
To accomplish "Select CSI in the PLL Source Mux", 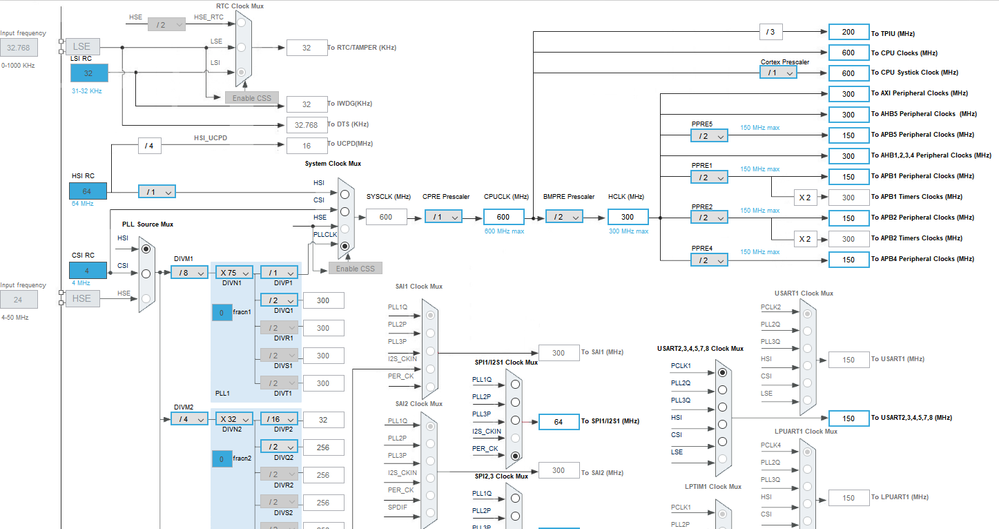I will (148, 272).
